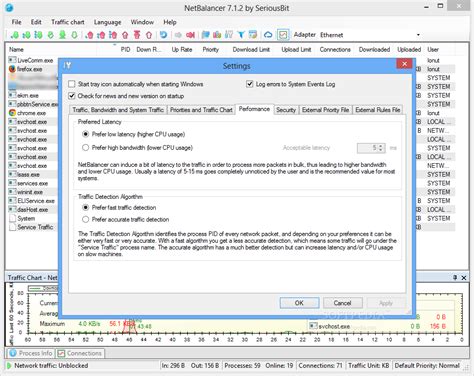Screen dimensions: 474x376
Task: Click the funnel filter toolbar icon
Action: tap(241, 35)
